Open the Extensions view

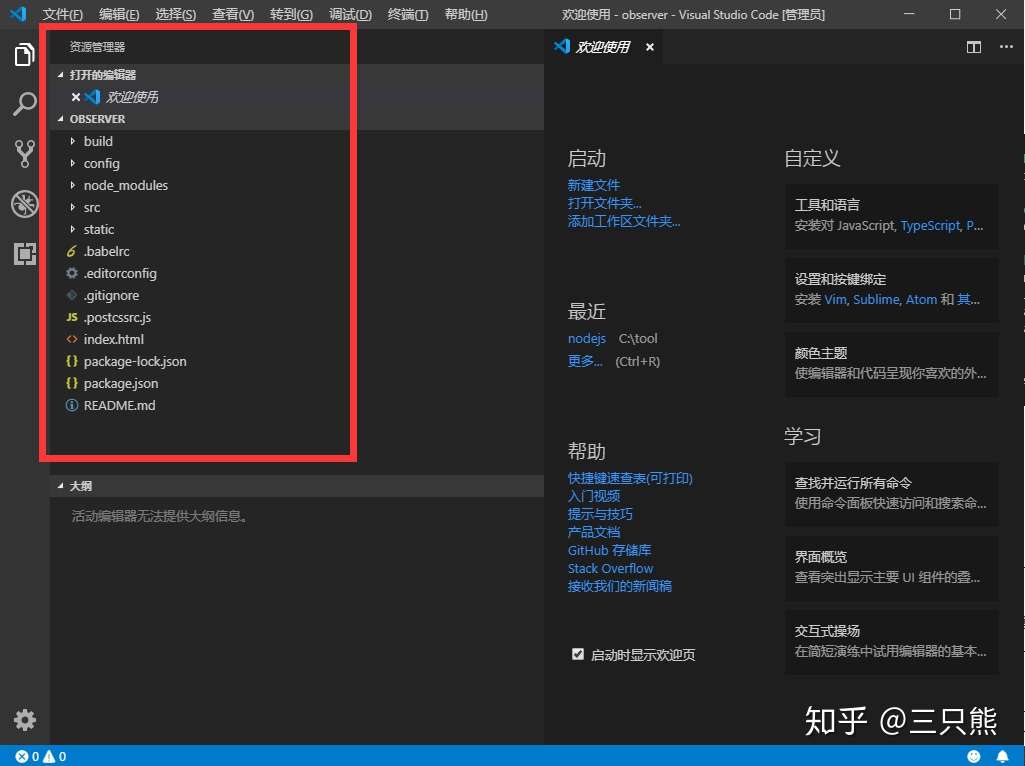(x=24, y=254)
